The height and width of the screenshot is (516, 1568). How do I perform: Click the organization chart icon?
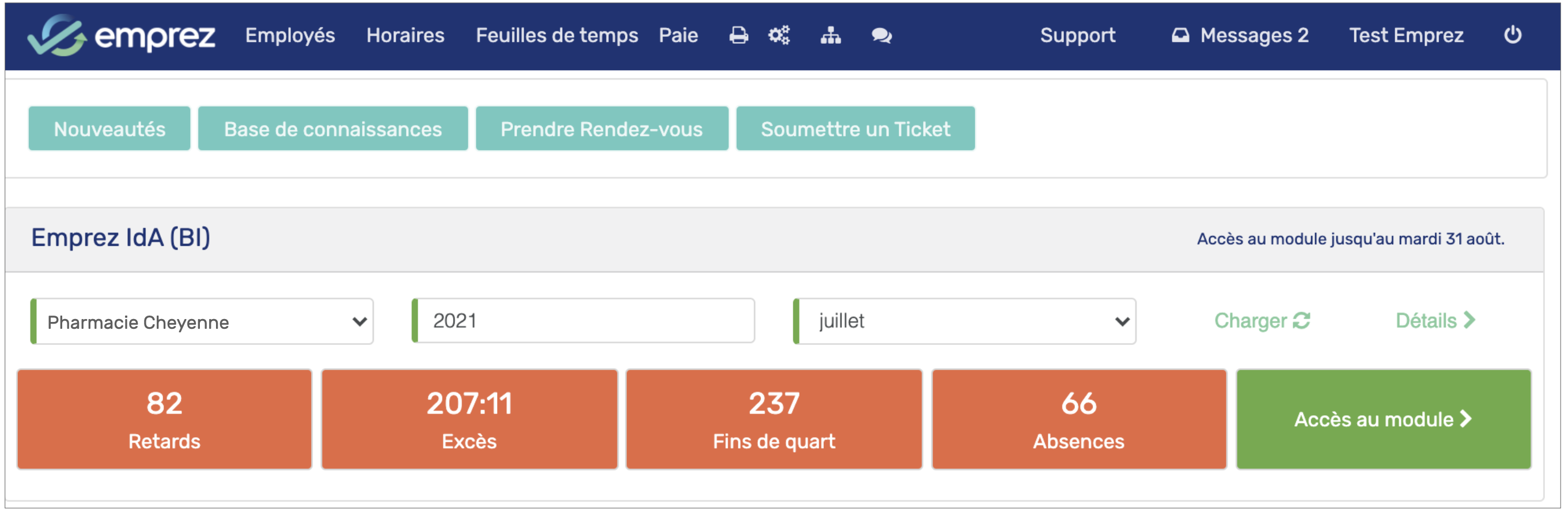point(830,36)
